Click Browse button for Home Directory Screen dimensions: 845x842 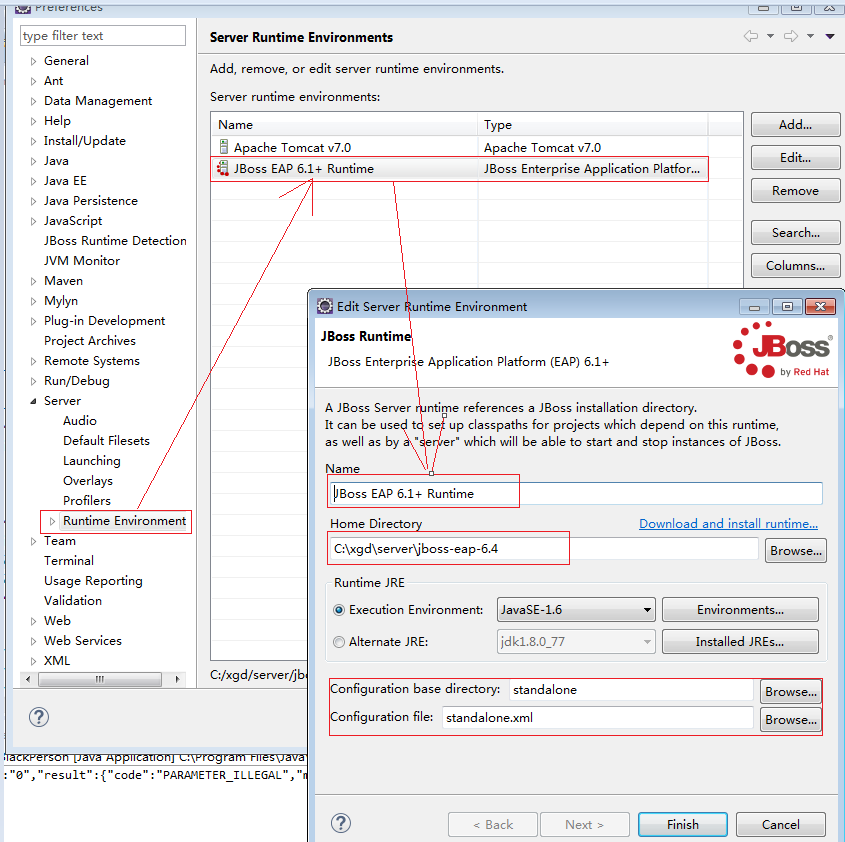[x=795, y=550]
